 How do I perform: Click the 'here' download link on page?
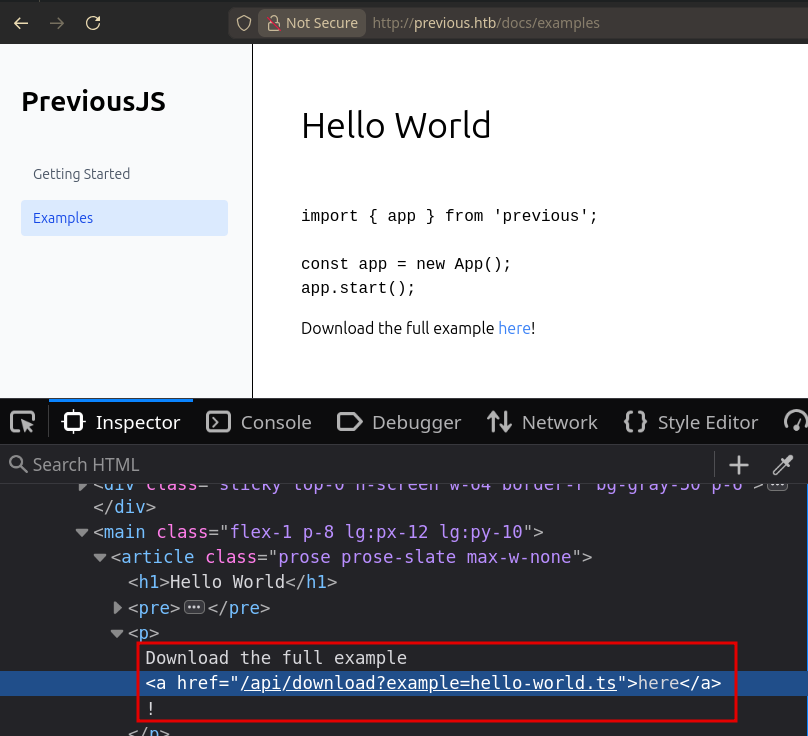(514, 328)
